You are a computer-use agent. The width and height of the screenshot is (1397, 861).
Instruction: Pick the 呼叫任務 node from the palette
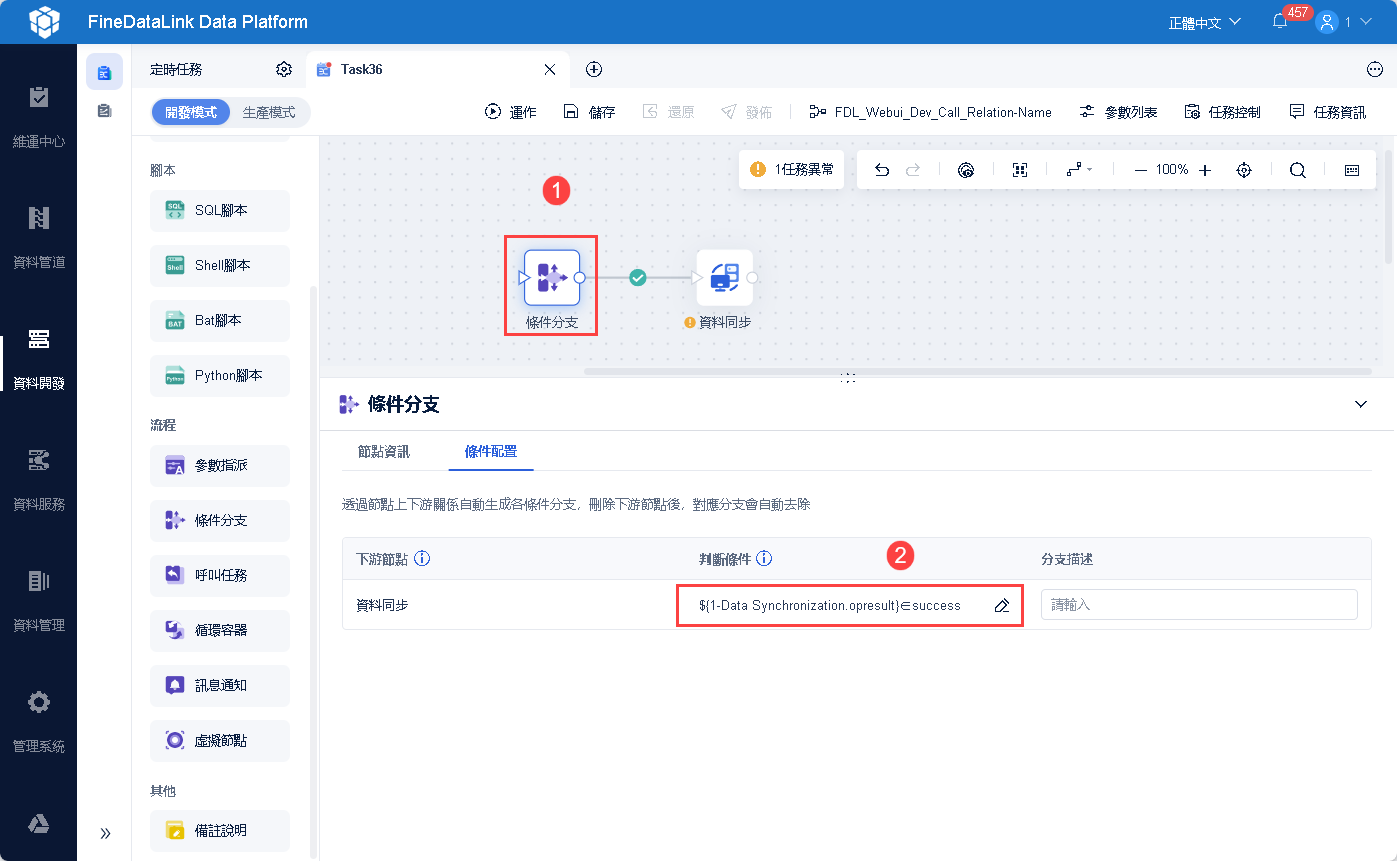(220, 576)
